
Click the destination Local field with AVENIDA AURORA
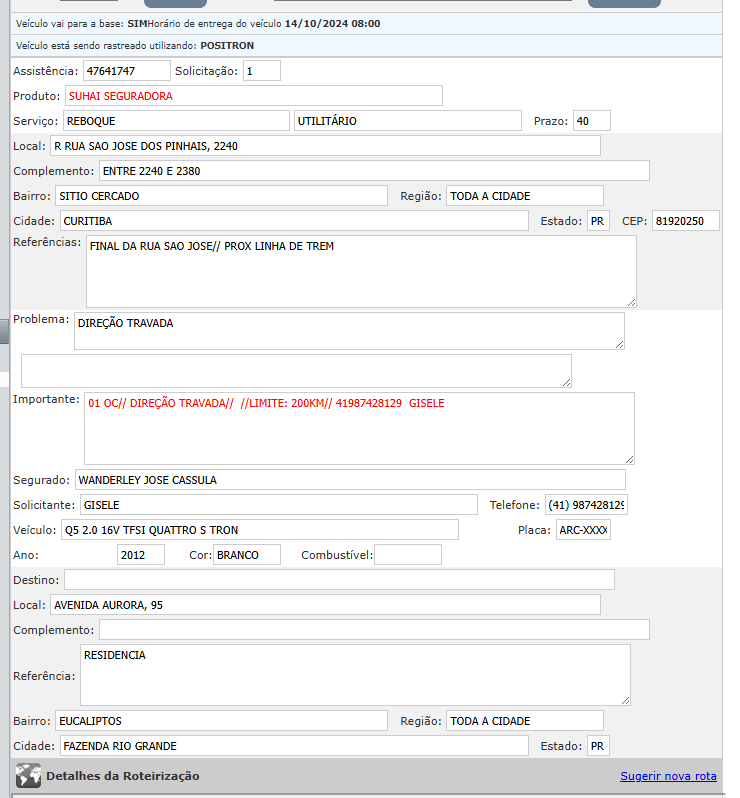(325, 605)
